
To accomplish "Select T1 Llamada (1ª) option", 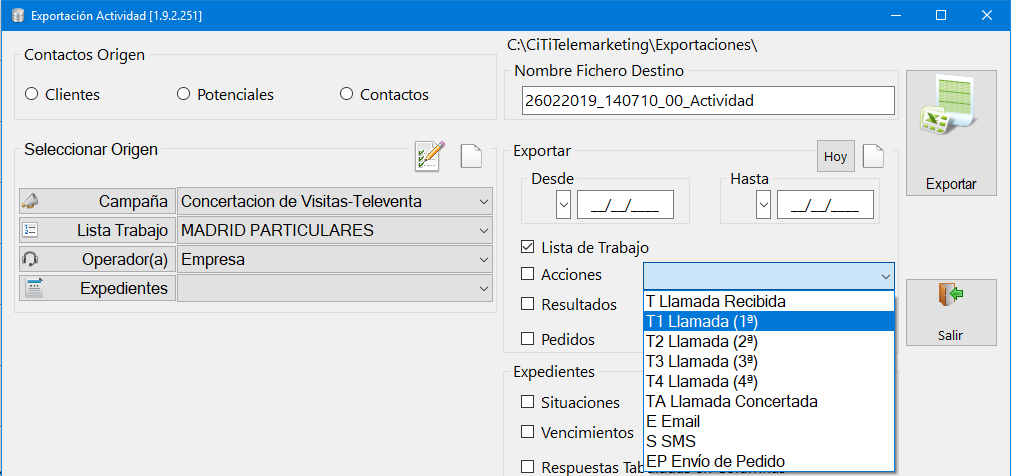I will pos(769,321).
